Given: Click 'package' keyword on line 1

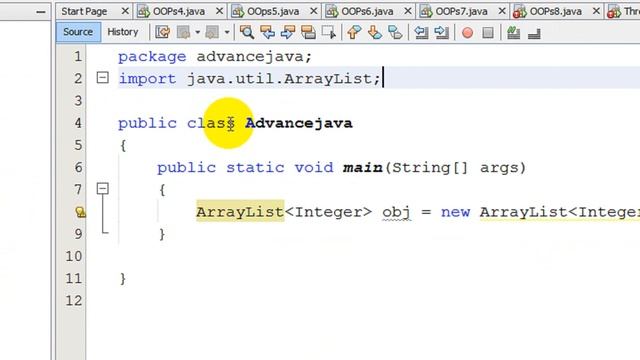Looking at the screenshot, I should (152, 57).
